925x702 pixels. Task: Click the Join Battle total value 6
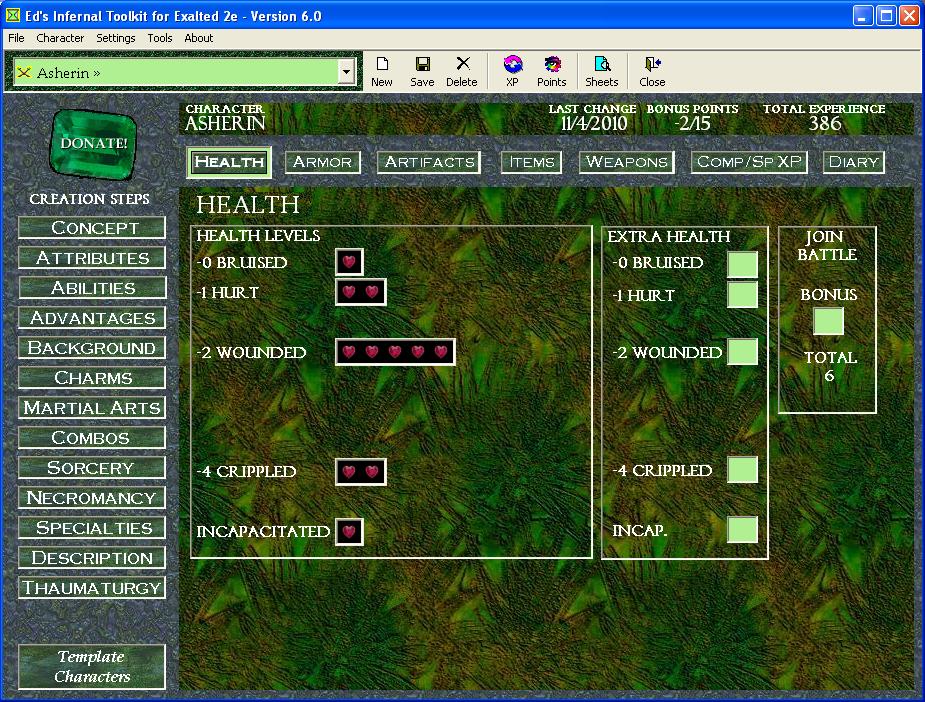tap(829, 376)
